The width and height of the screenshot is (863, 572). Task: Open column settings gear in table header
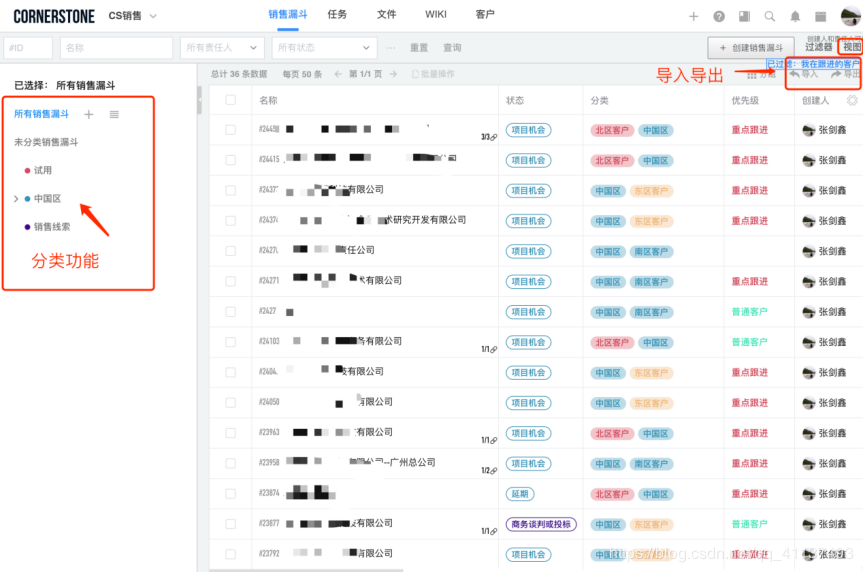click(852, 100)
